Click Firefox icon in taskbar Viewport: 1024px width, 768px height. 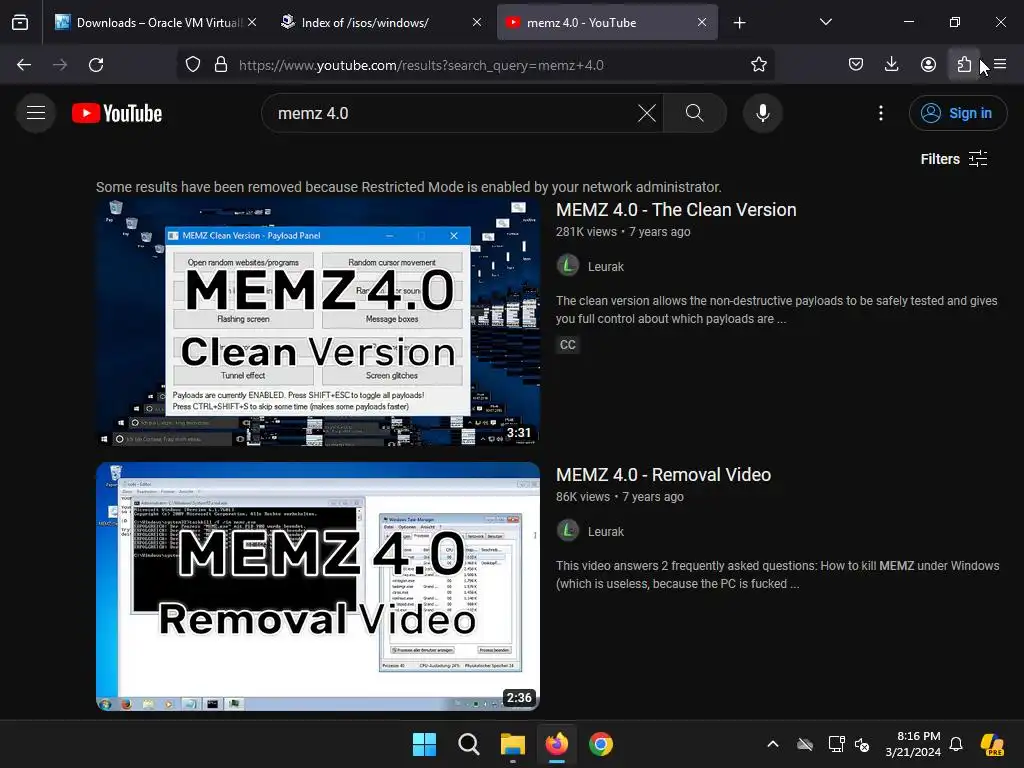click(x=556, y=744)
